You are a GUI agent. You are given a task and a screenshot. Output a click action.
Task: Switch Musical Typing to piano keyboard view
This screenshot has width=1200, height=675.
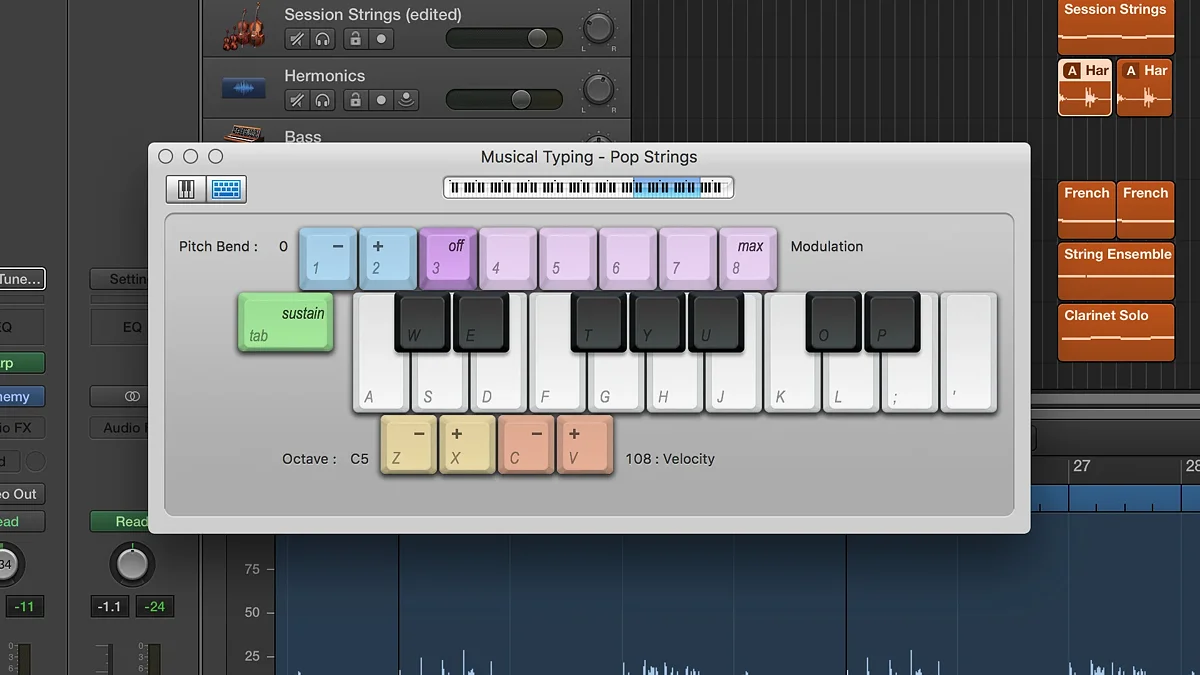tap(186, 189)
